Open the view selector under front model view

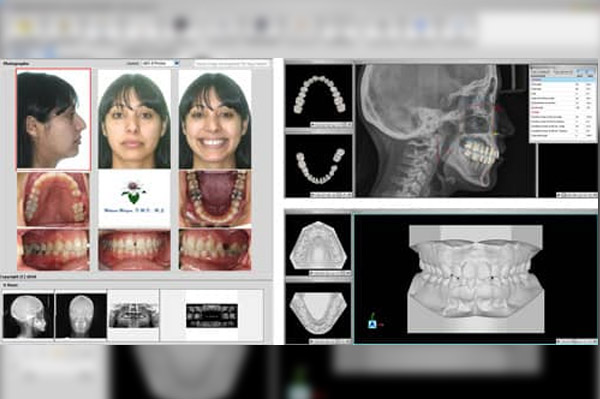[577, 341]
